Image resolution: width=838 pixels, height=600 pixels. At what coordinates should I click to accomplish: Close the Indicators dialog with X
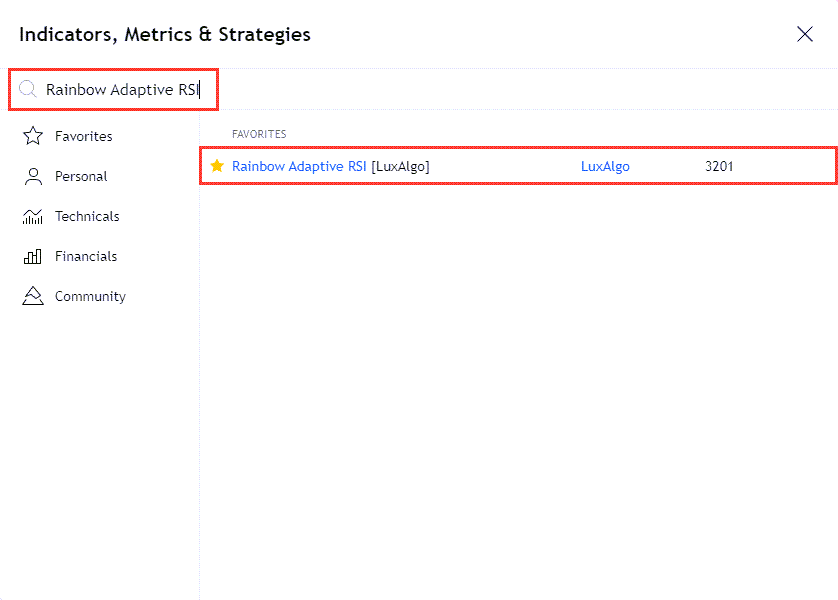pos(804,34)
